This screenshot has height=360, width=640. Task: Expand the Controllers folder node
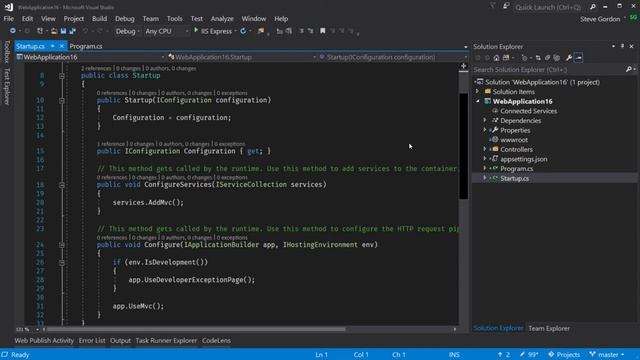485,149
